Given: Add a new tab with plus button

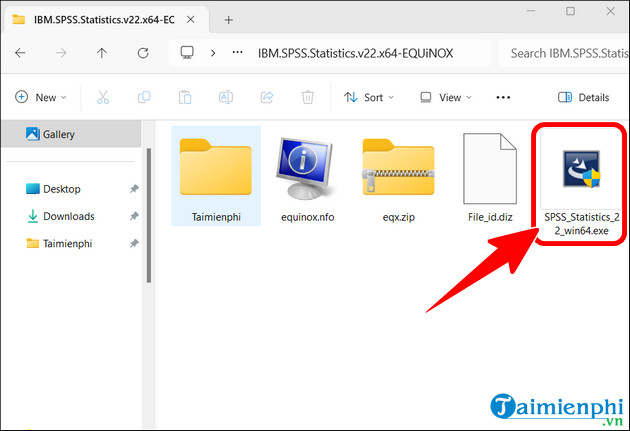Looking at the screenshot, I should pyautogui.click(x=229, y=20).
